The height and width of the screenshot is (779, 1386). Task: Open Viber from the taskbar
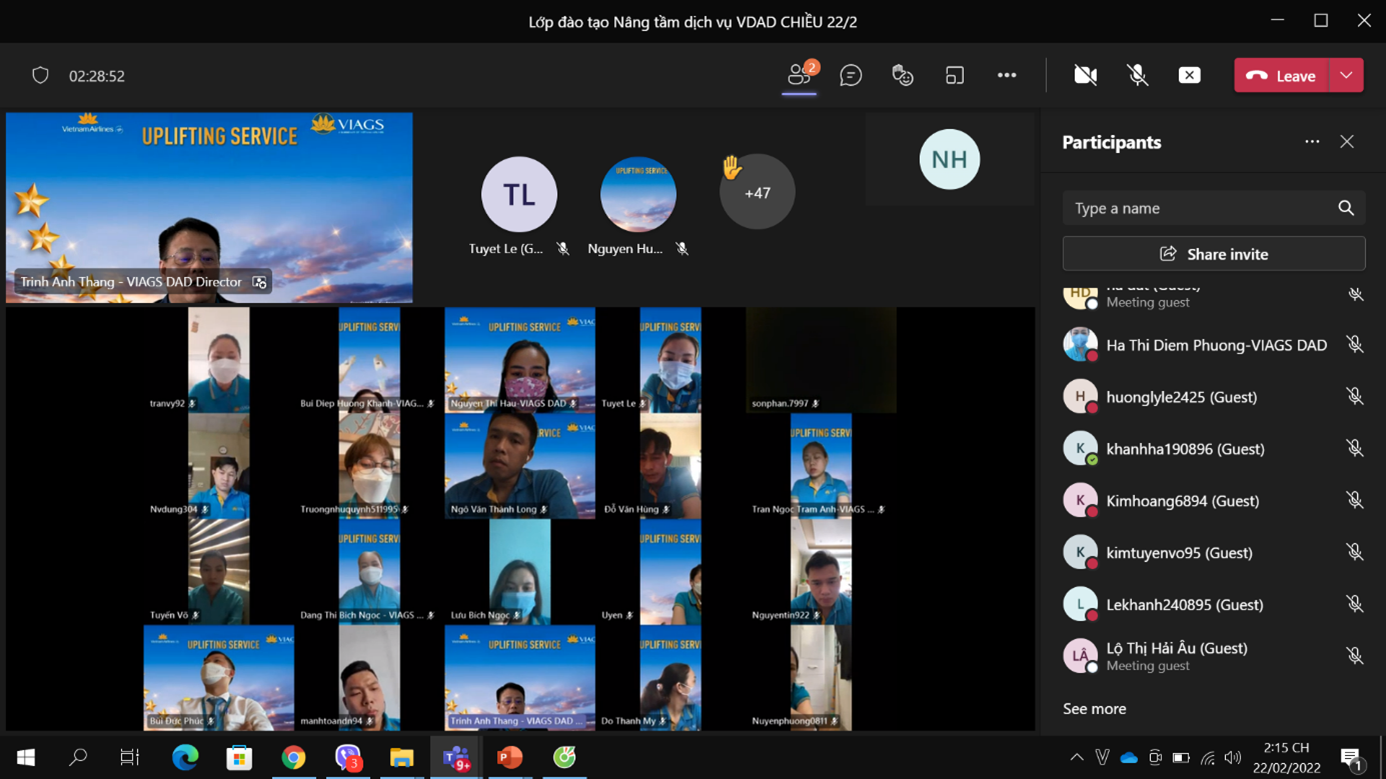pos(347,758)
